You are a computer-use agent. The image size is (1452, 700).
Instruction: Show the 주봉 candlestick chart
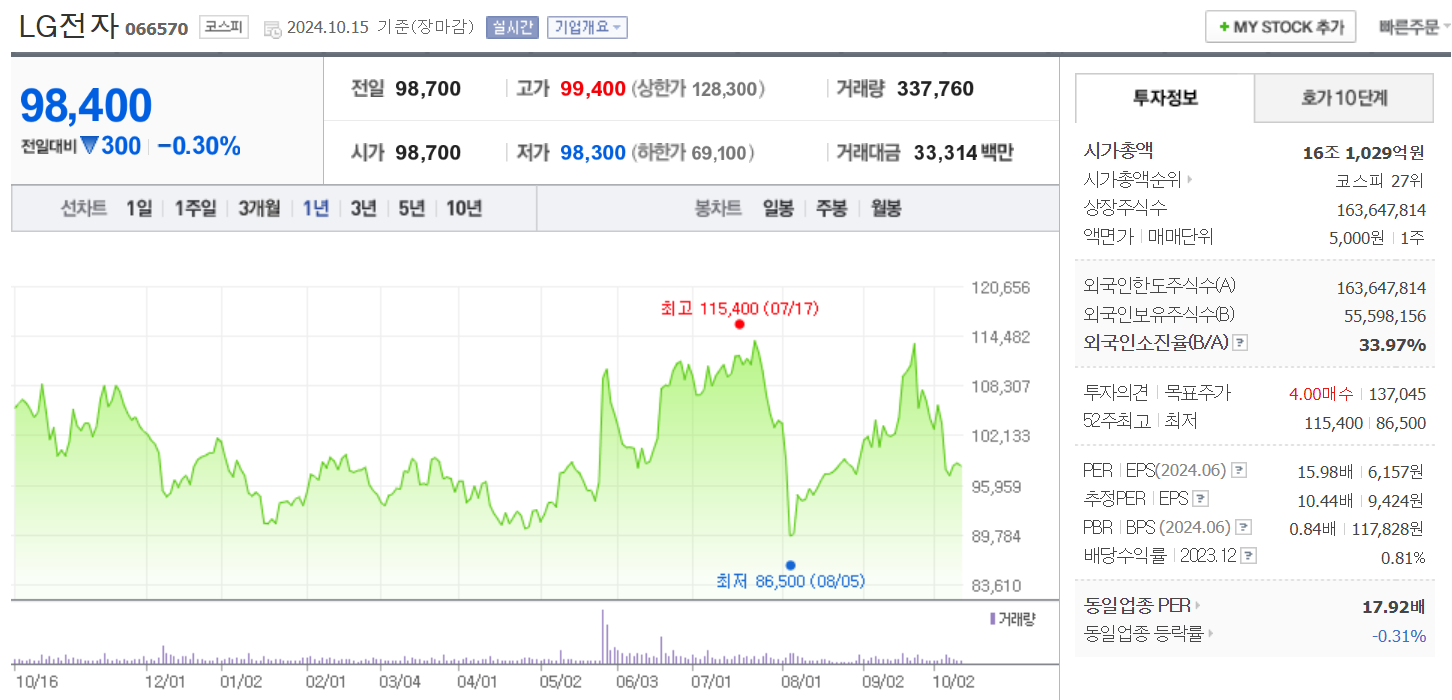(832, 209)
